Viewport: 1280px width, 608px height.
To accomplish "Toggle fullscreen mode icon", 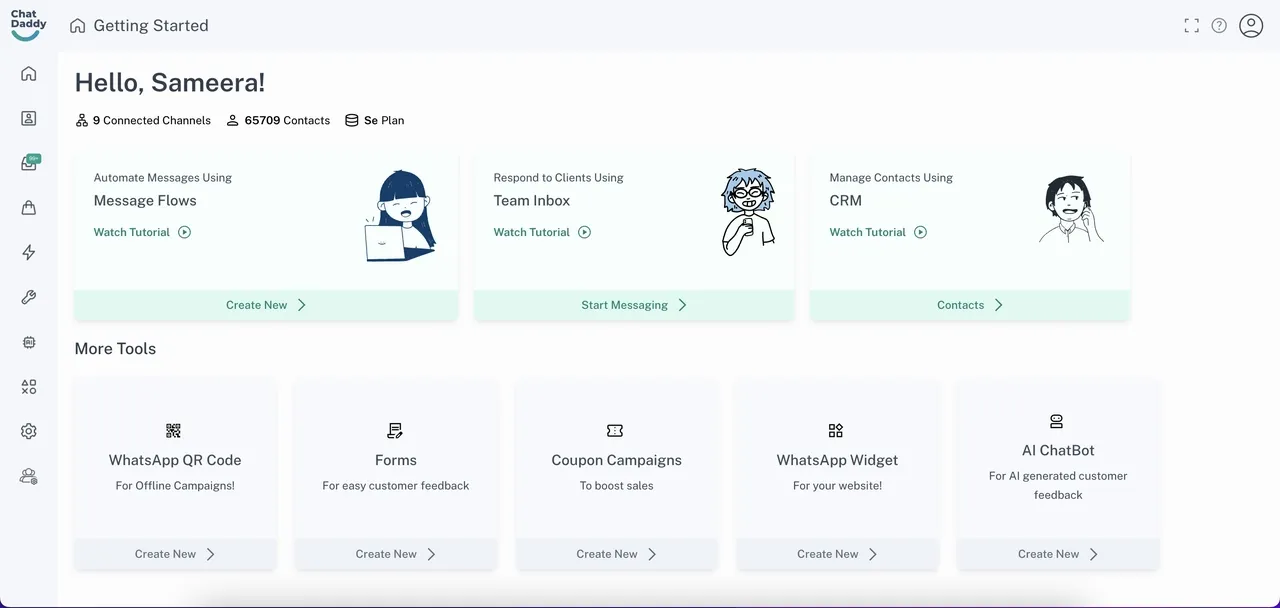I will (x=1191, y=26).
